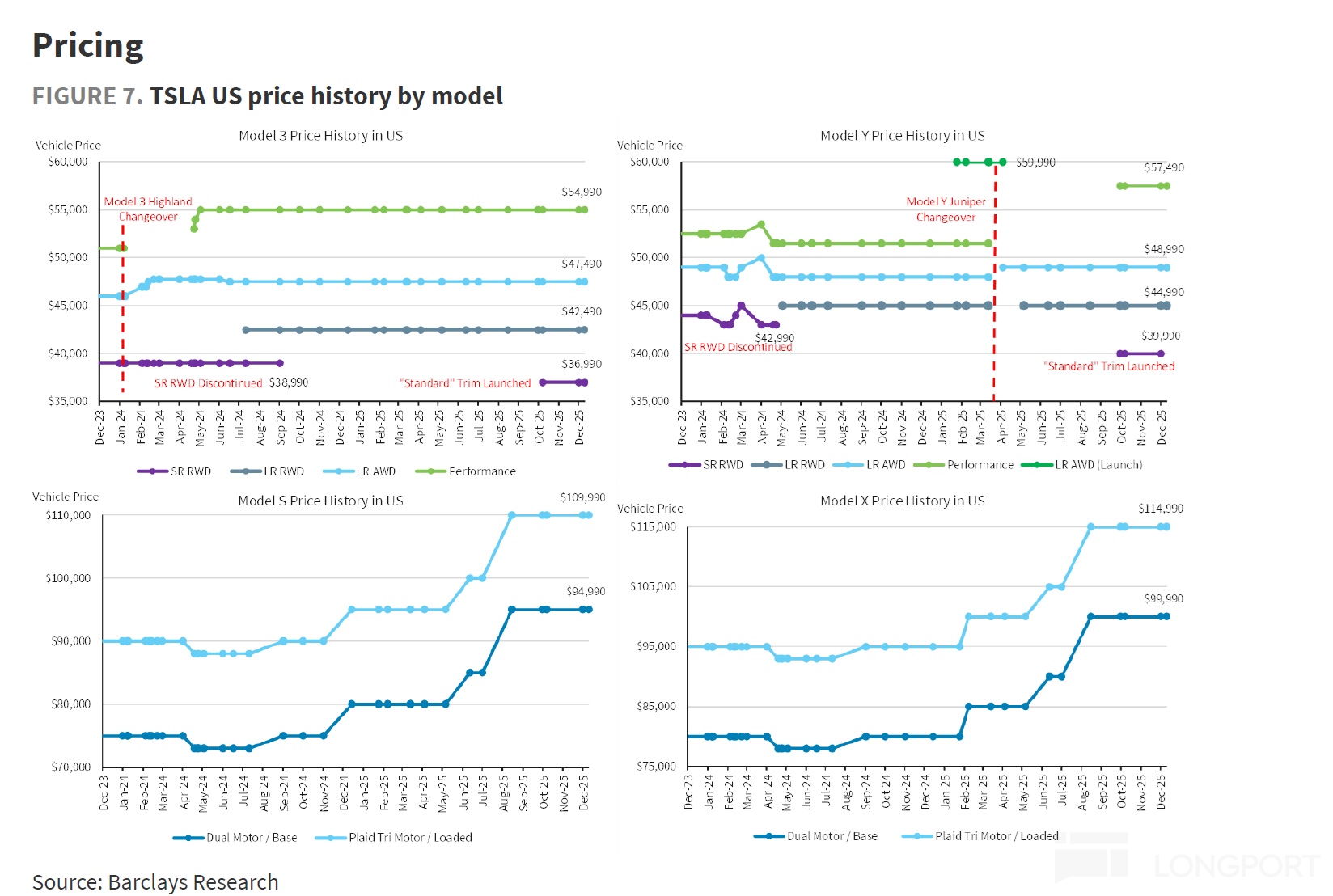Screen dimensions: 1333x896
Task: Click "Model X Price History in US" title
Action: pos(902,501)
